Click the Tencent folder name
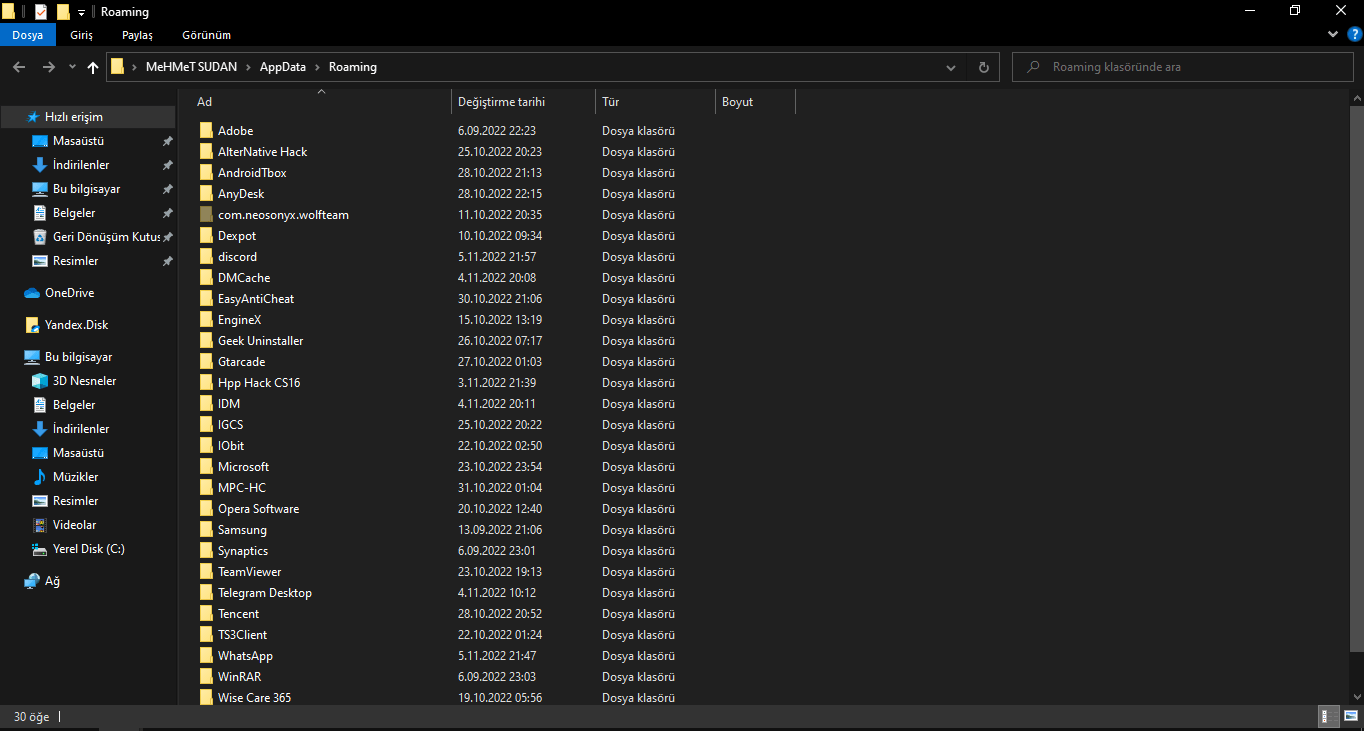Screen dimensions: 1364x731 [238, 614]
